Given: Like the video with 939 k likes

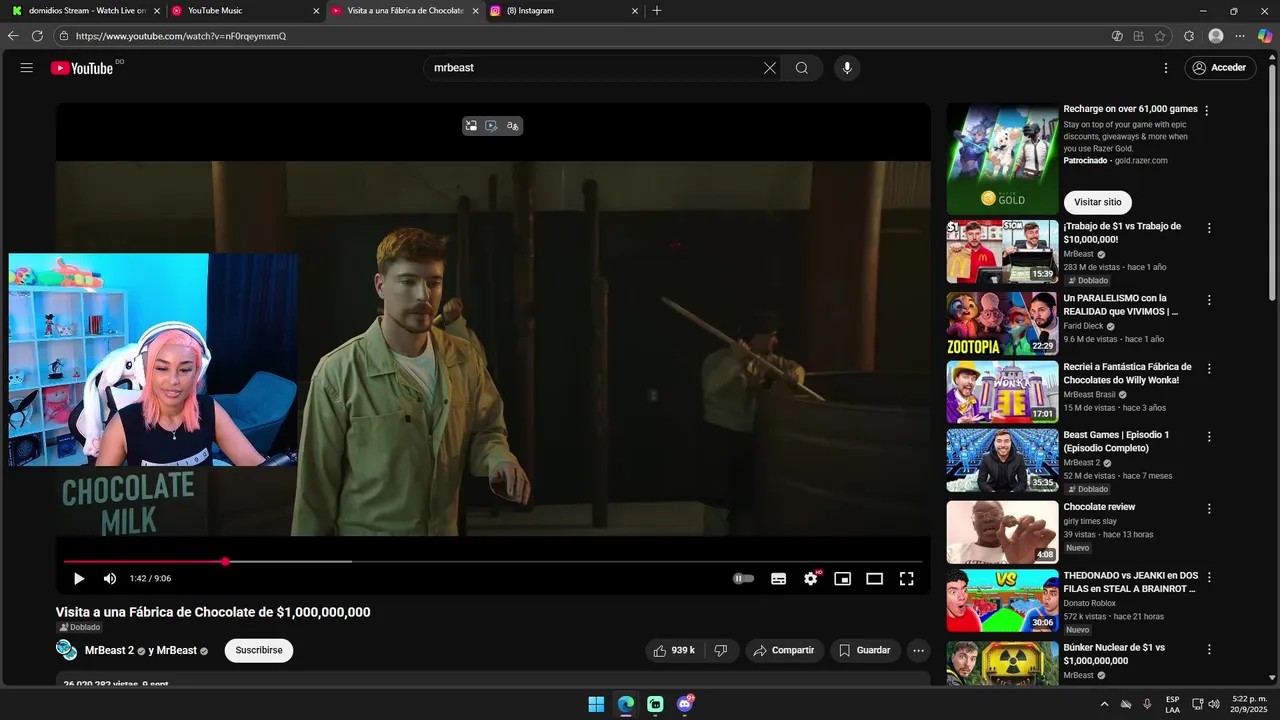Looking at the screenshot, I should [674, 651].
